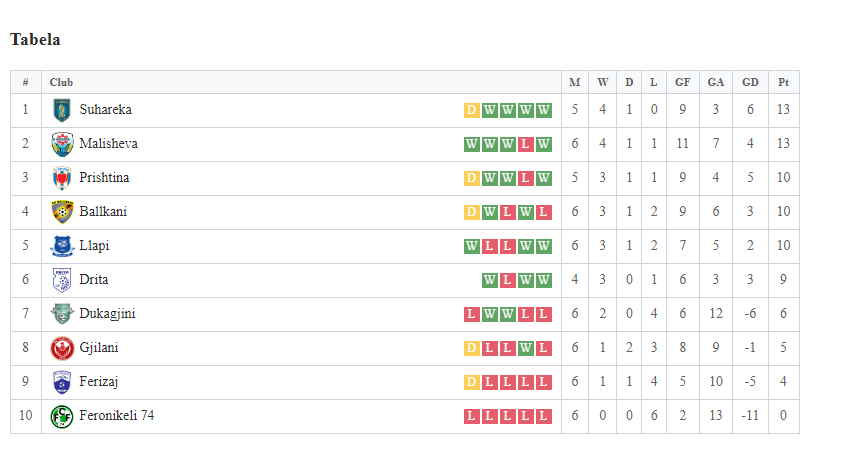Screen dimensions: 868x460
Task: Click the Prishtina club logo
Action: tap(62, 178)
